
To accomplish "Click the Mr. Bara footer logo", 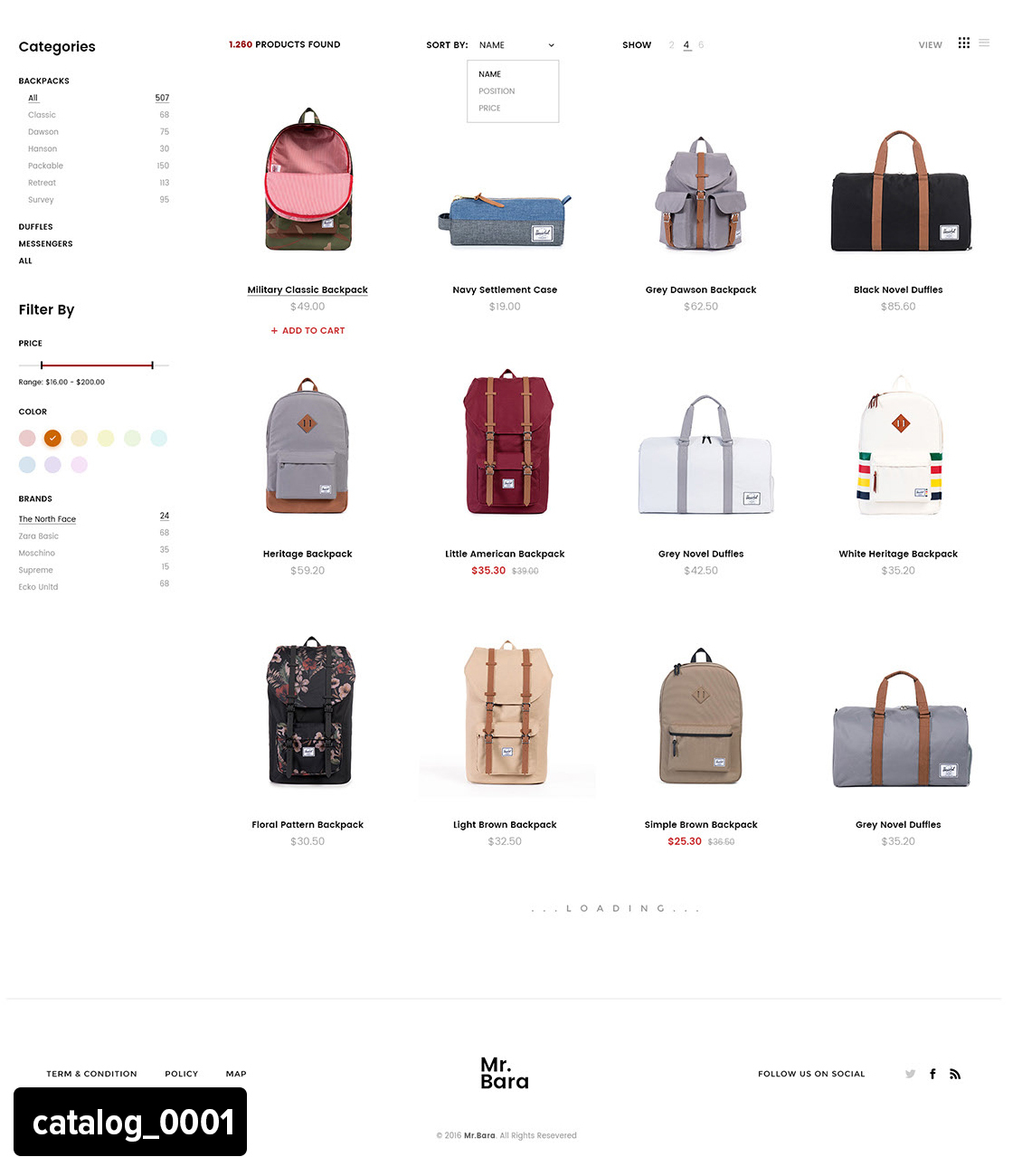I will pos(505,1073).
